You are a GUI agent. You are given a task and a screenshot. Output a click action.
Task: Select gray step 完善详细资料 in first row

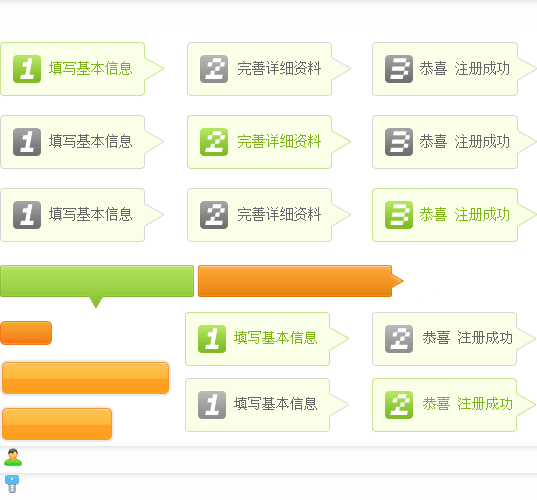pyautogui.click(x=269, y=69)
